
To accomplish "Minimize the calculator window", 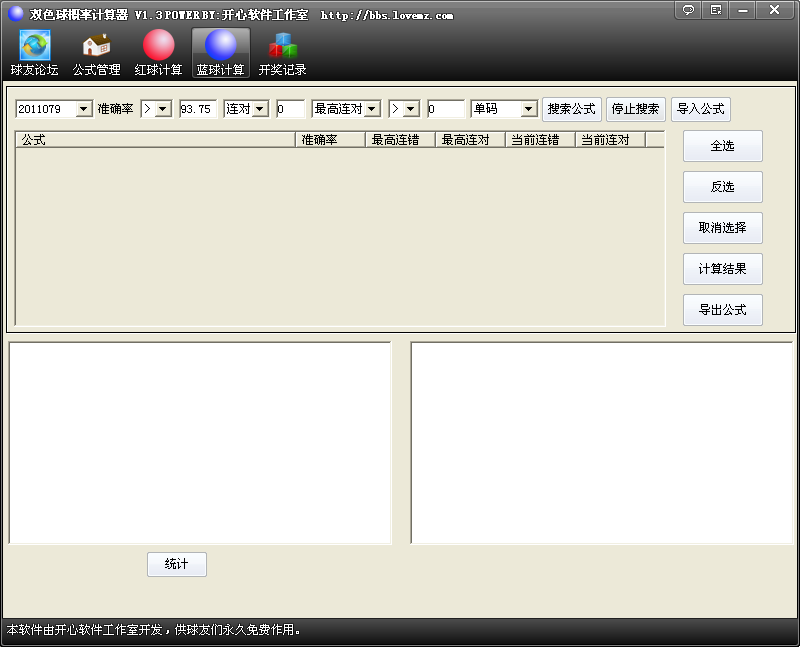I will (743, 10).
